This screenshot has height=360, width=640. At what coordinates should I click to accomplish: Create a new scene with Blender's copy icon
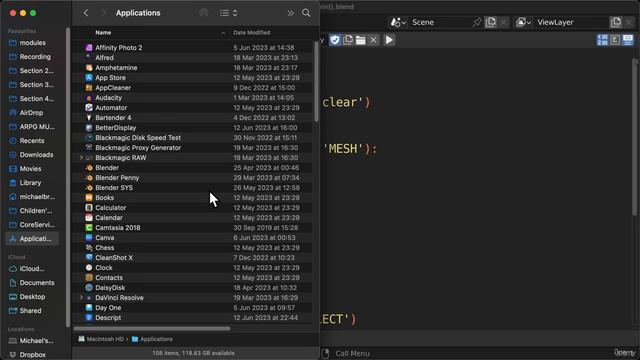coord(491,22)
